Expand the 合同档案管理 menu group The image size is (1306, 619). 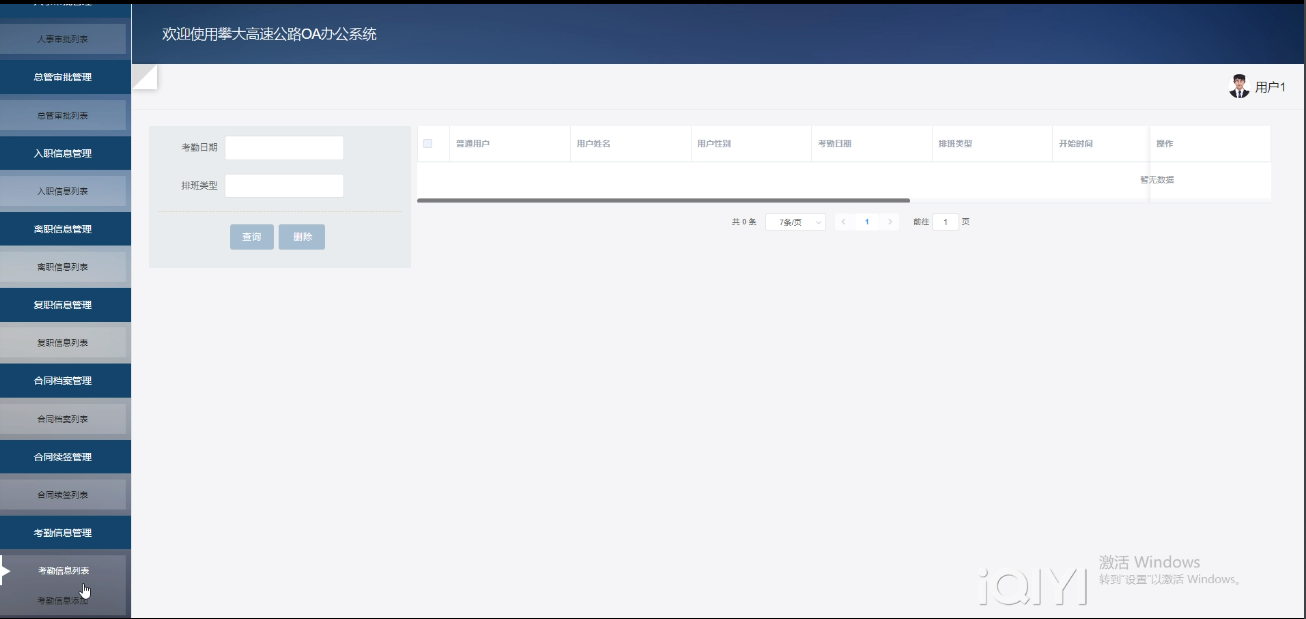click(x=63, y=381)
